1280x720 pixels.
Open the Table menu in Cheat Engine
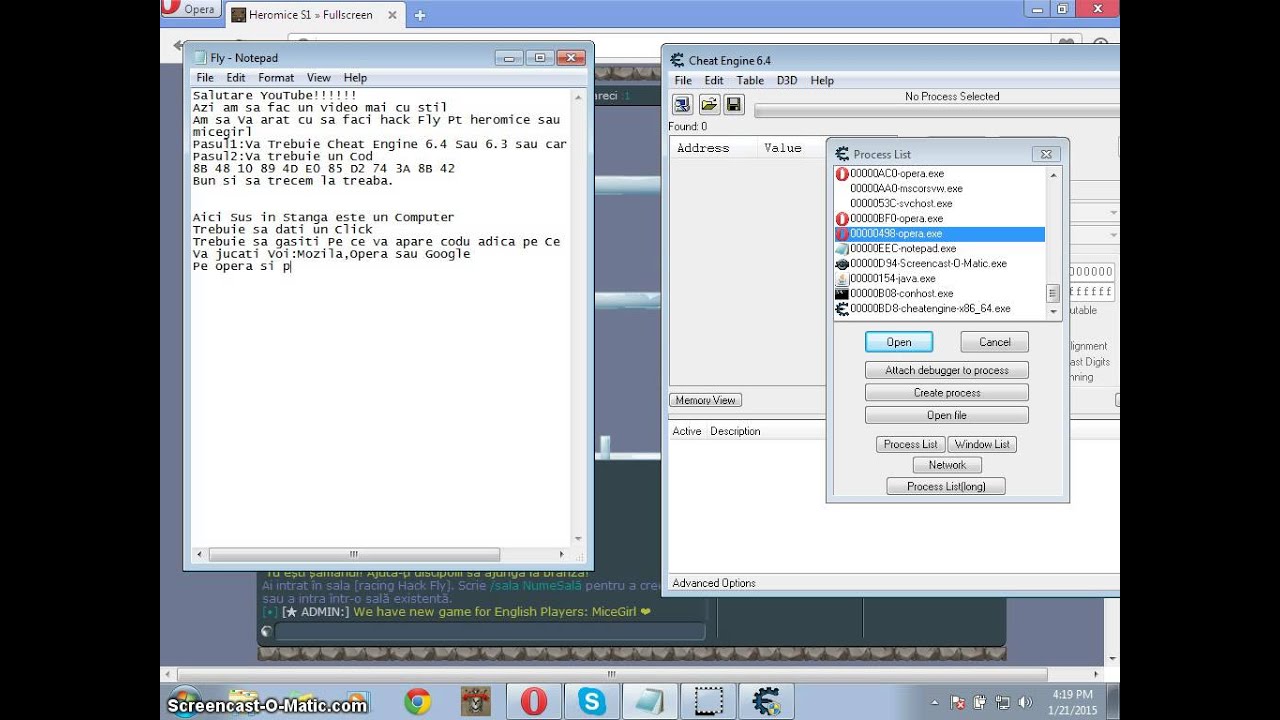coord(750,81)
